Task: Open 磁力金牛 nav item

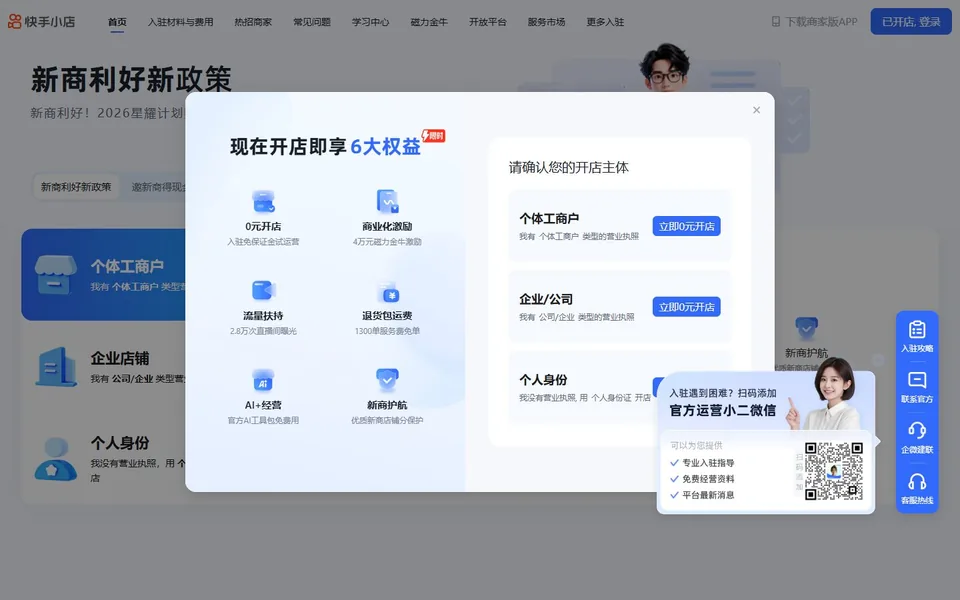Action: coord(429,22)
